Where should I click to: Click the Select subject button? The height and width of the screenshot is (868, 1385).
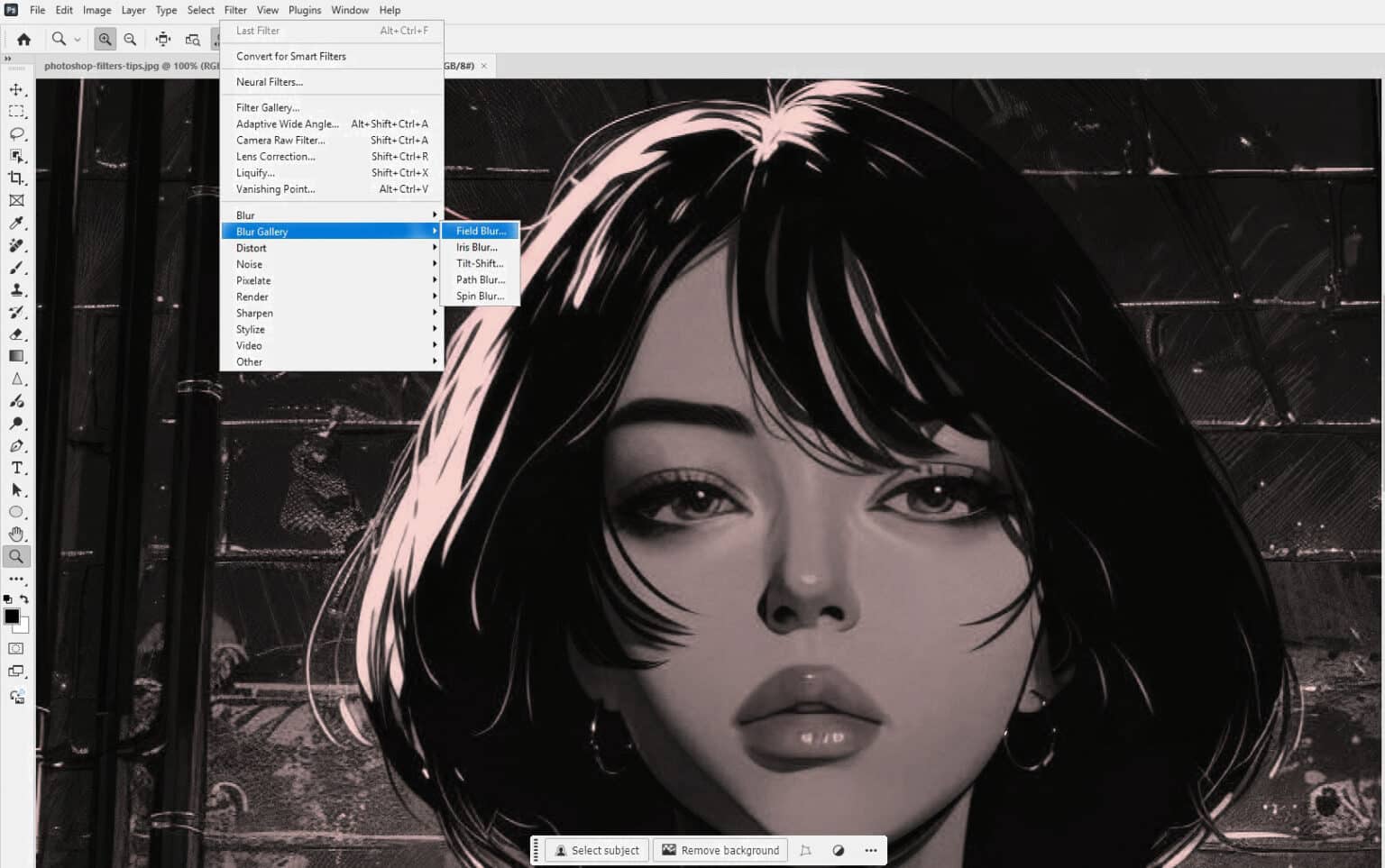coord(596,850)
